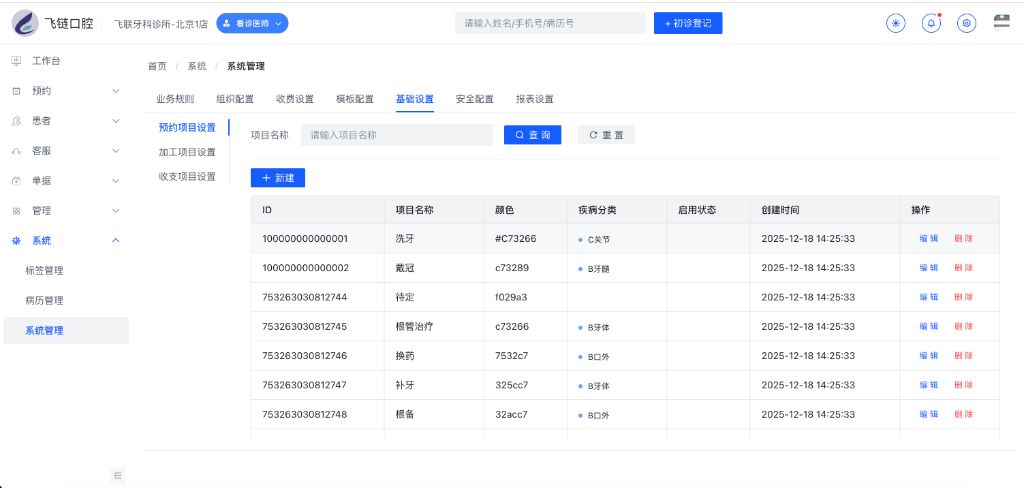Expand the 管理 sidebar menu chevron
The height and width of the screenshot is (488, 1024).
click(116, 211)
